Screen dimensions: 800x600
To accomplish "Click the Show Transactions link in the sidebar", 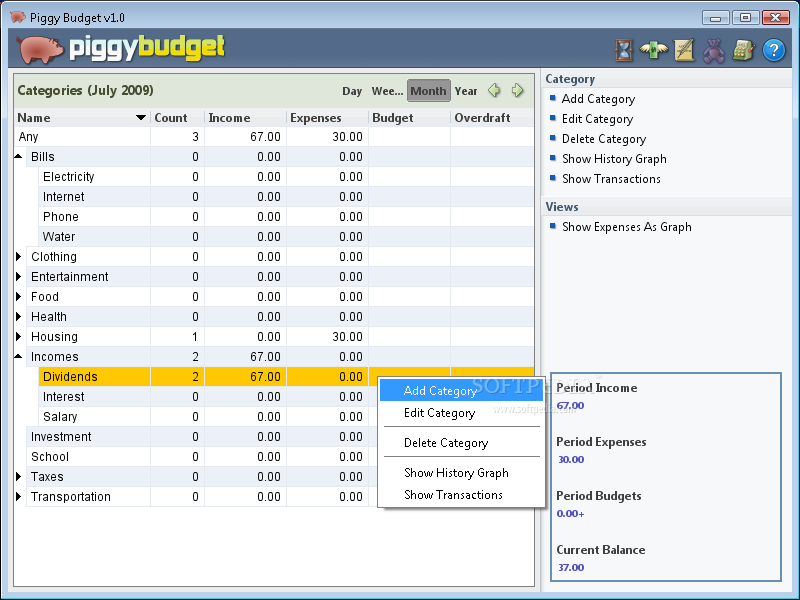I will coord(611,179).
